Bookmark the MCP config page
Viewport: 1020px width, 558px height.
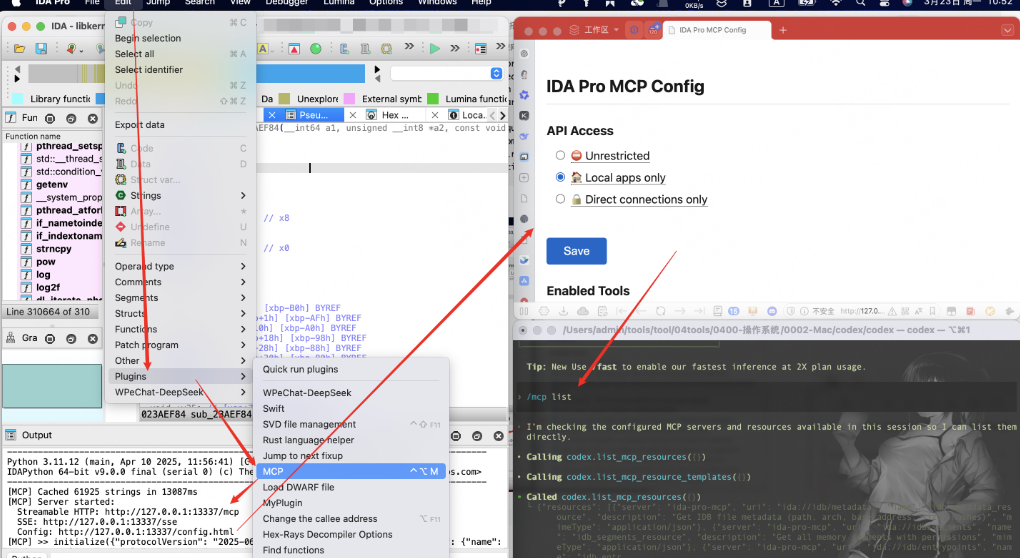pyautogui.click(x=932, y=312)
